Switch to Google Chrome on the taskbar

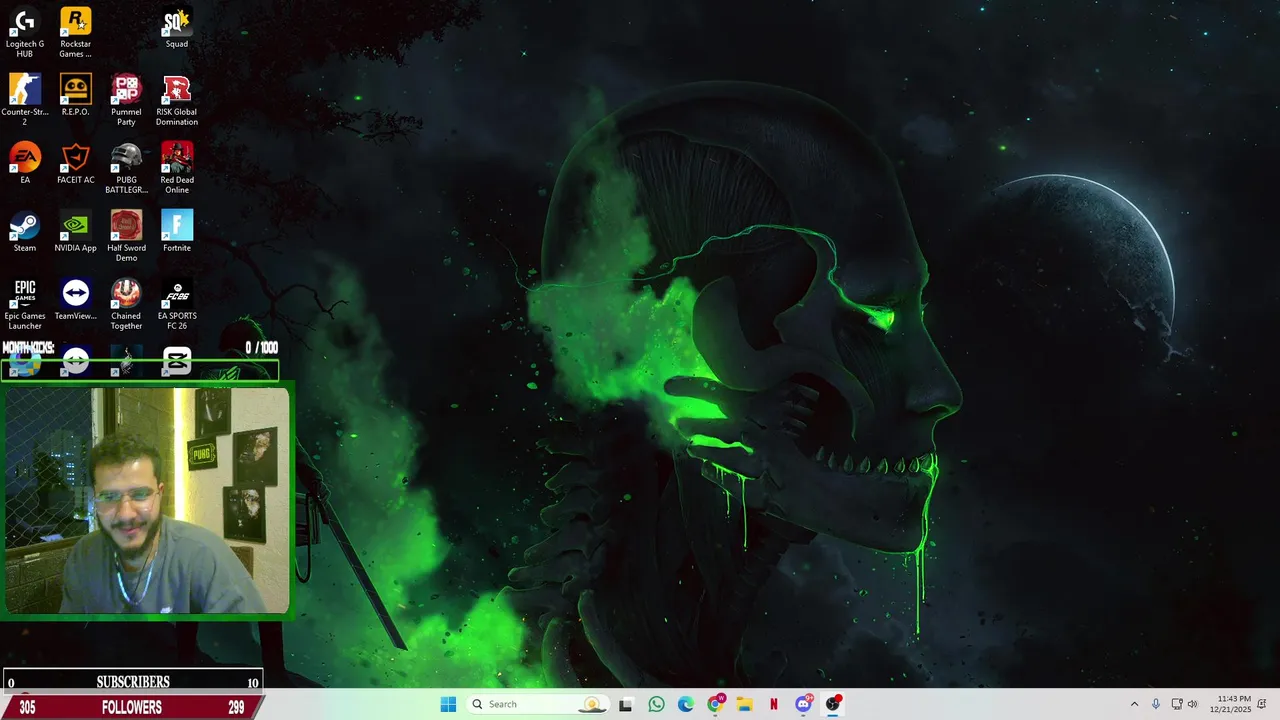pyautogui.click(x=715, y=704)
